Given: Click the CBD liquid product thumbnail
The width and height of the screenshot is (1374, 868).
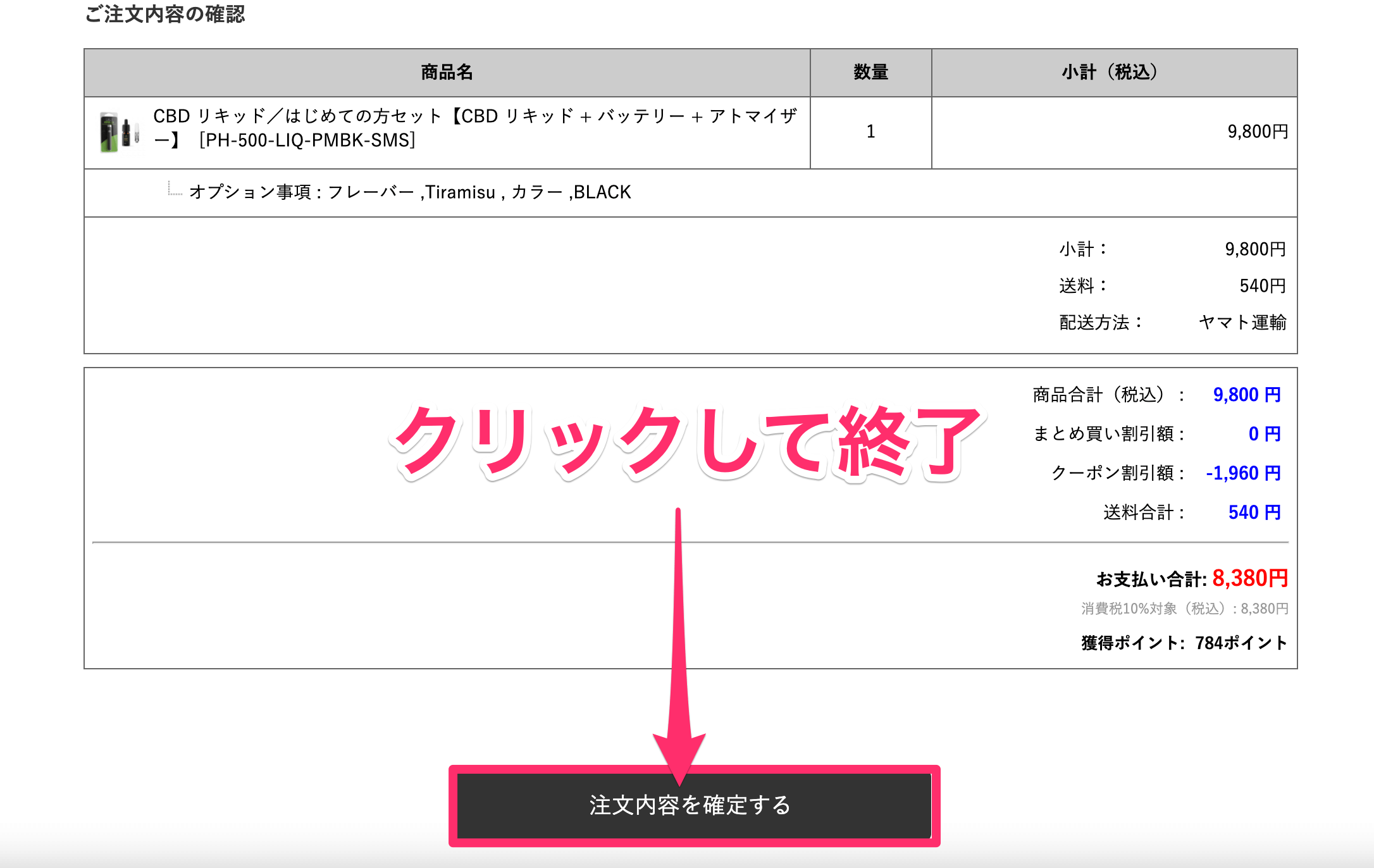Looking at the screenshot, I should tap(118, 132).
